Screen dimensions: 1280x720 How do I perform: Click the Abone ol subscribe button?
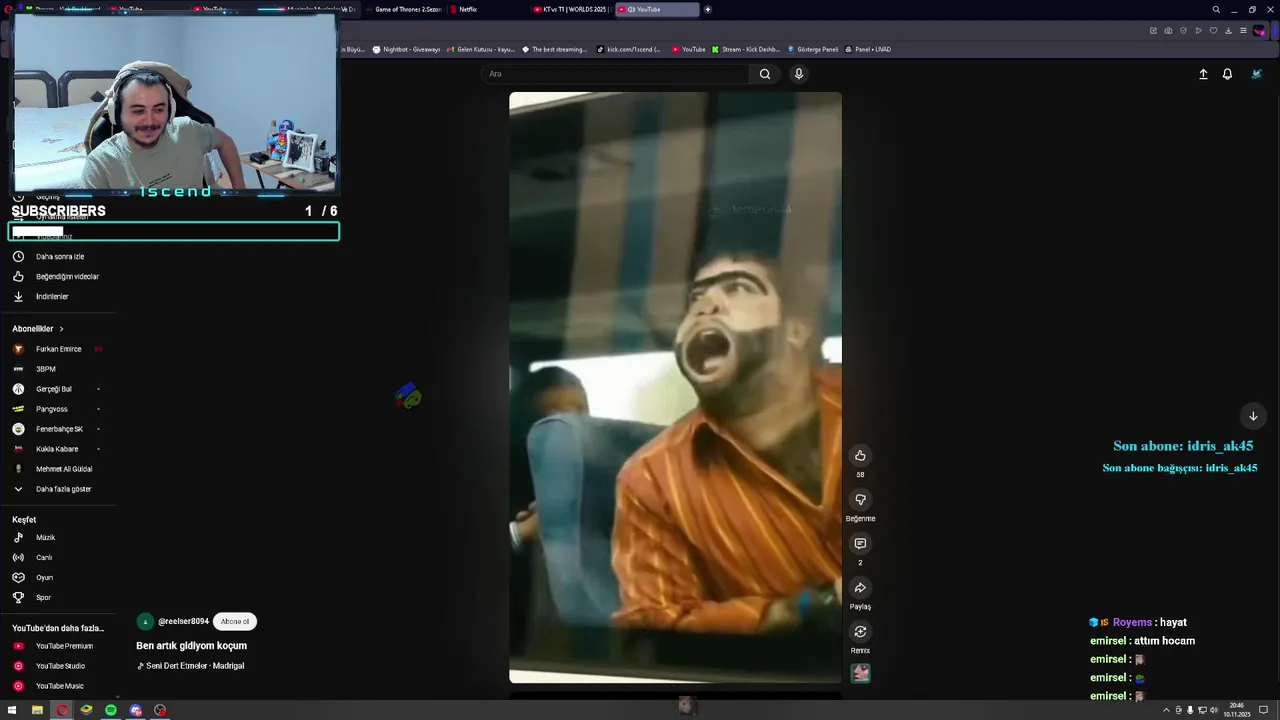[x=235, y=622]
